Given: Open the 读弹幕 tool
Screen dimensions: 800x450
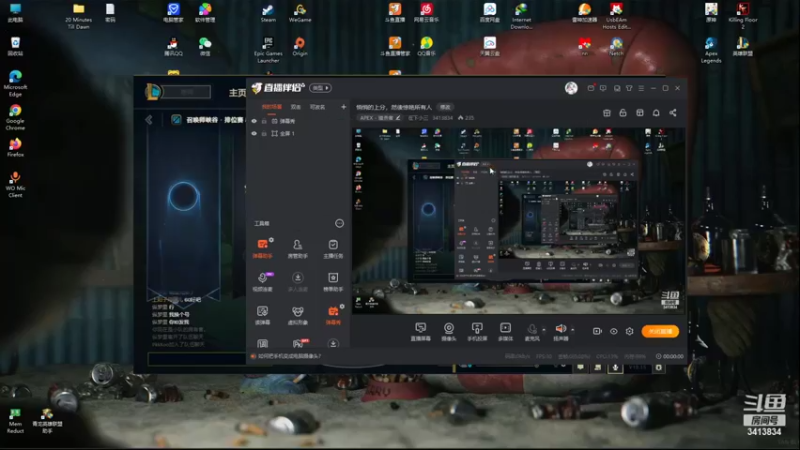Looking at the screenshot, I should [x=262, y=315].
